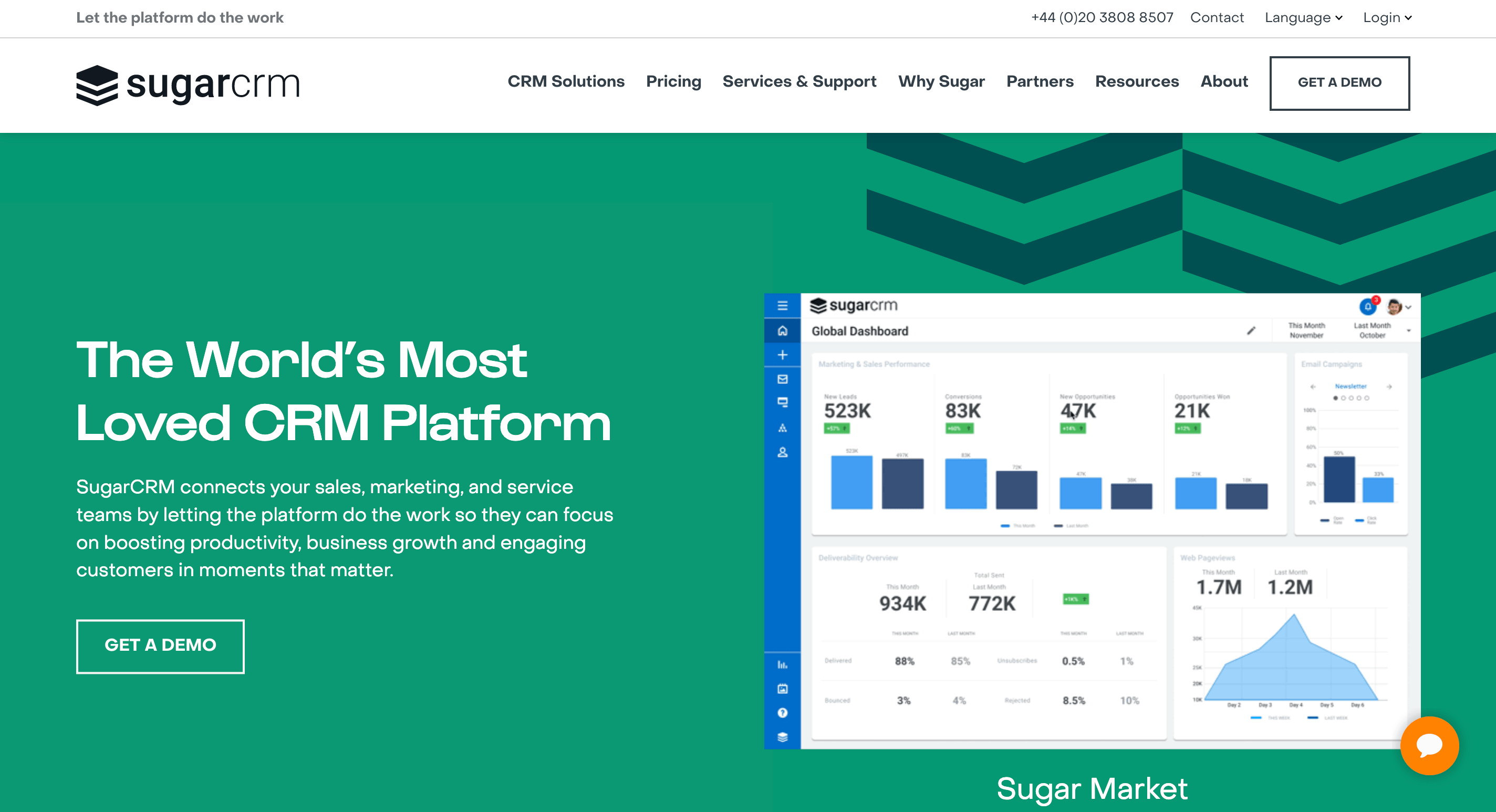Click the envelope mail icon in dashboard sidebar

[782, 379]
